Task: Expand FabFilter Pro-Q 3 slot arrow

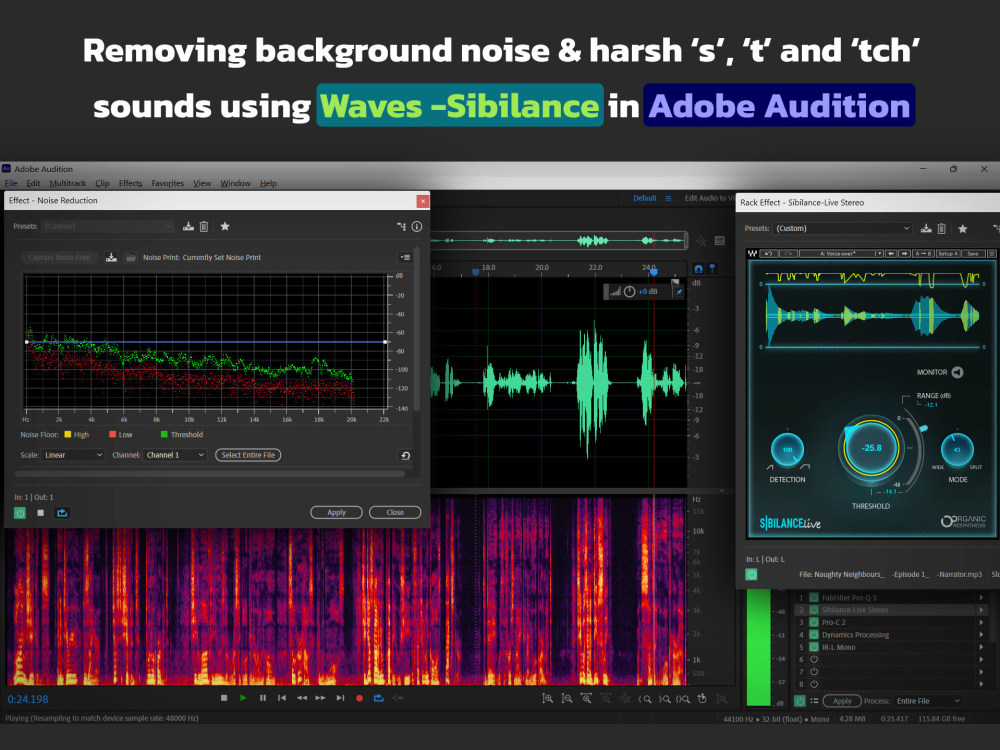Action: (982, 598)
